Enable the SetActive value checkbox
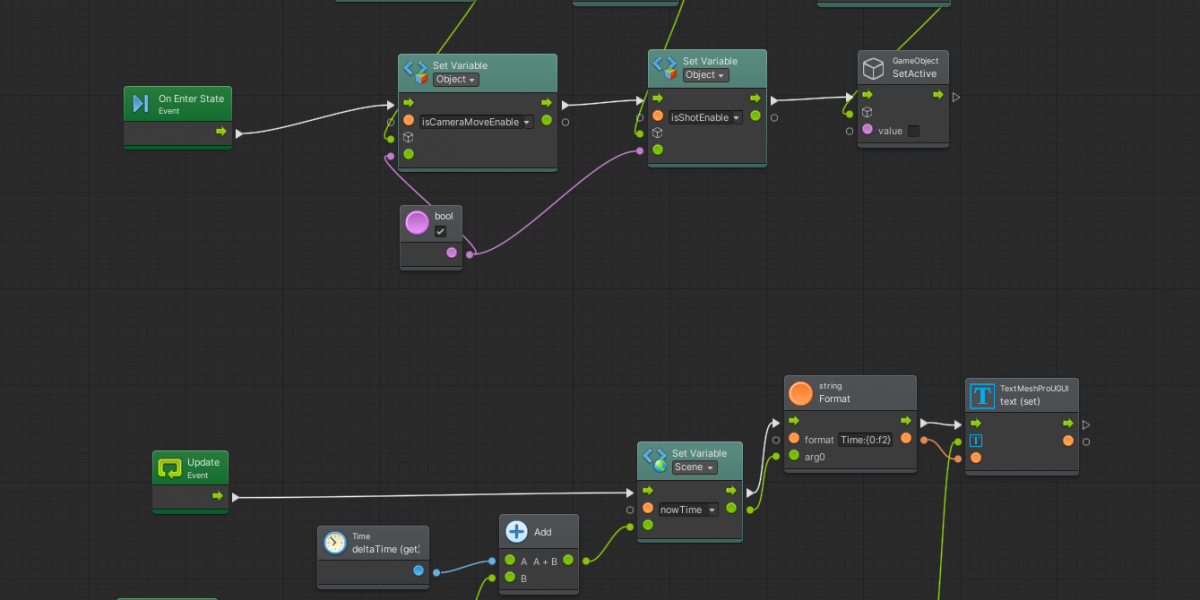This screenshot has height=600, width=1200. 913,131
